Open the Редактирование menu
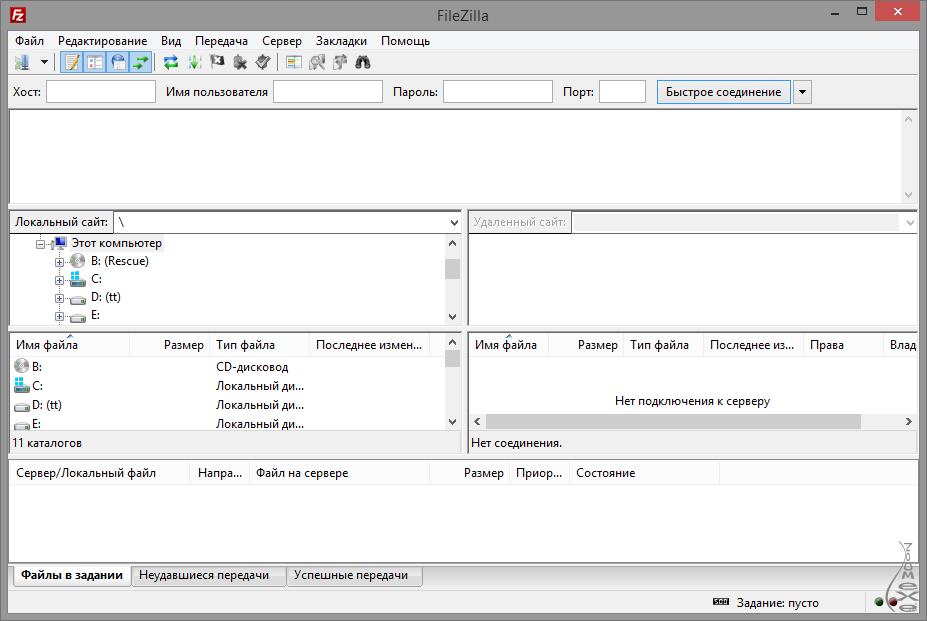Image resolution: width=927 pixels, height=621 pixels. click(102, 41)
